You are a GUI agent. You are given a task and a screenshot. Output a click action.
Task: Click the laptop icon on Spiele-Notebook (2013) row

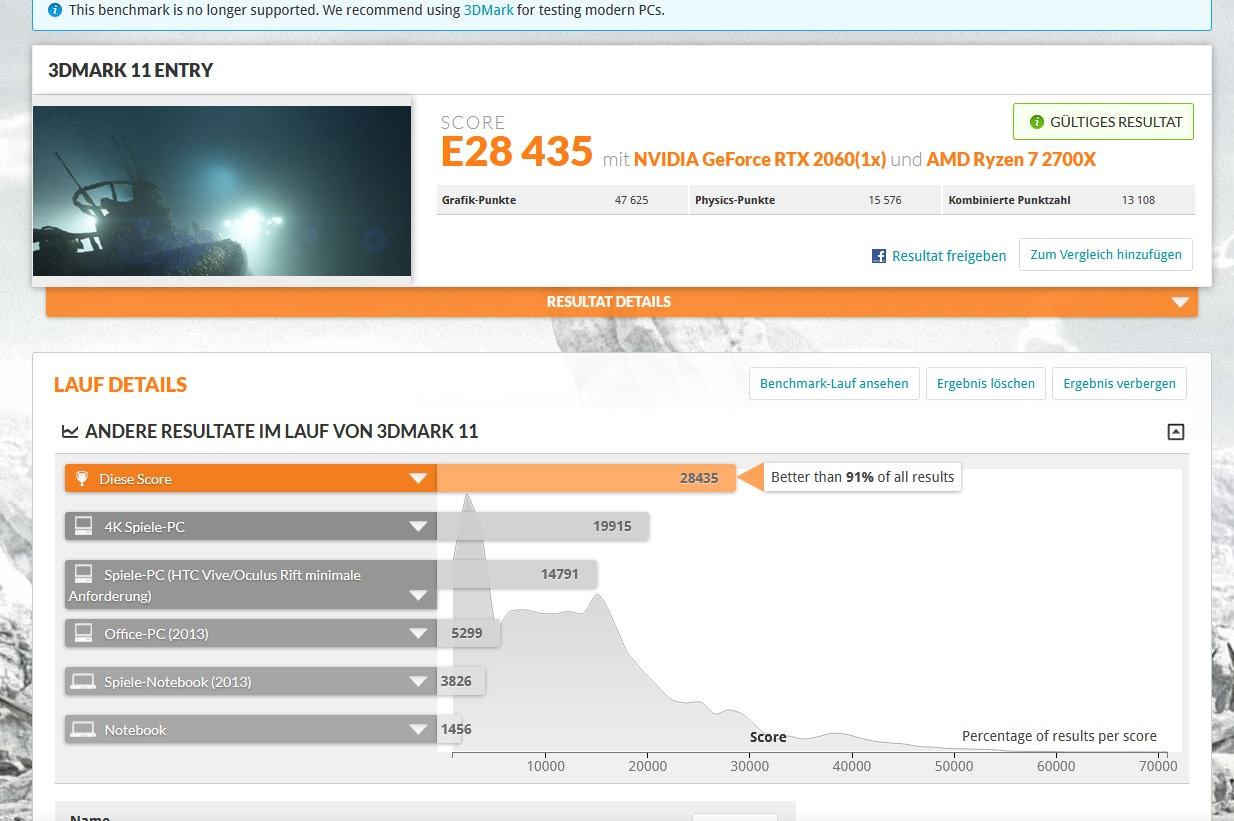[83, 682]
